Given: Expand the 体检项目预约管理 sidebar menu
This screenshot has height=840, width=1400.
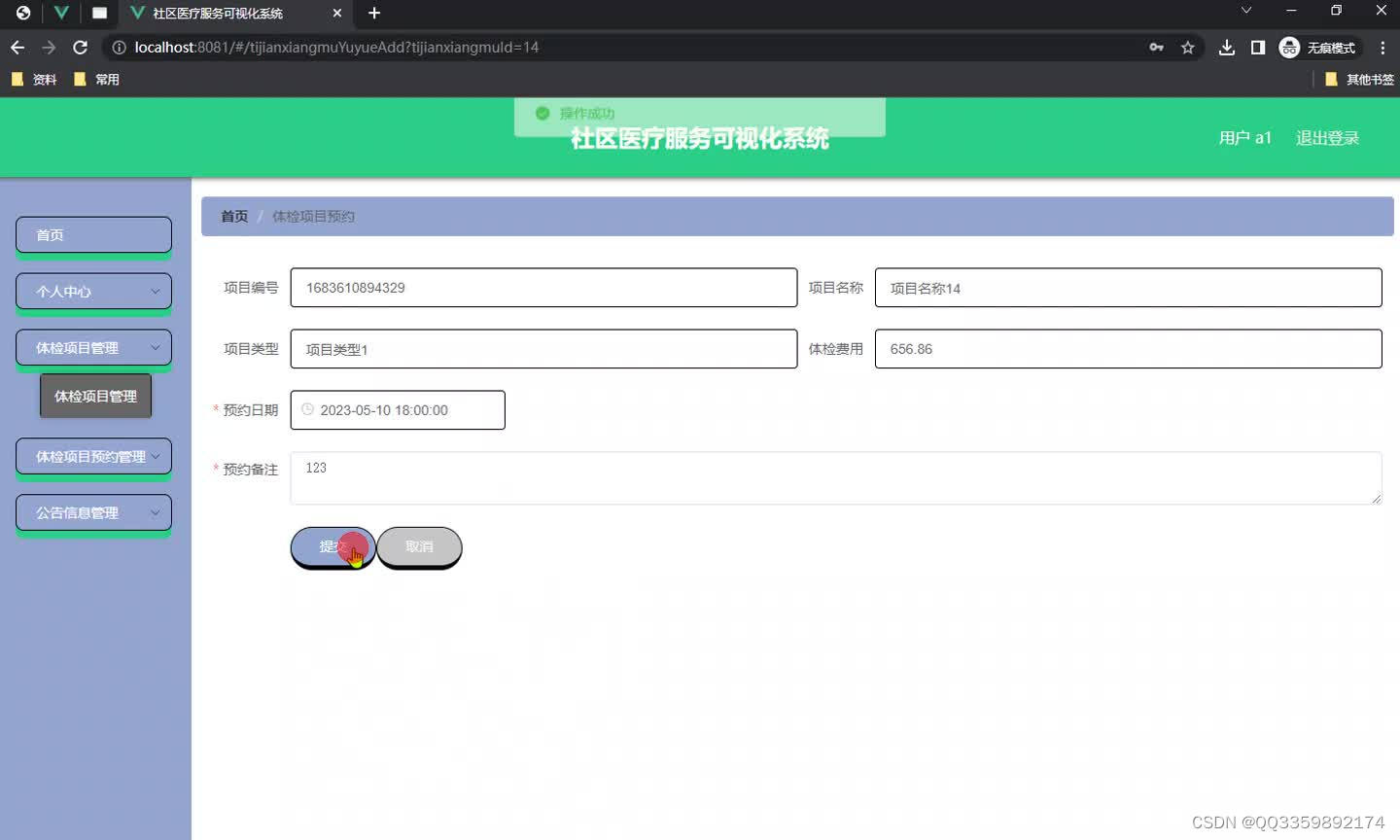Looking at the screenshot, I should [93, 456].
